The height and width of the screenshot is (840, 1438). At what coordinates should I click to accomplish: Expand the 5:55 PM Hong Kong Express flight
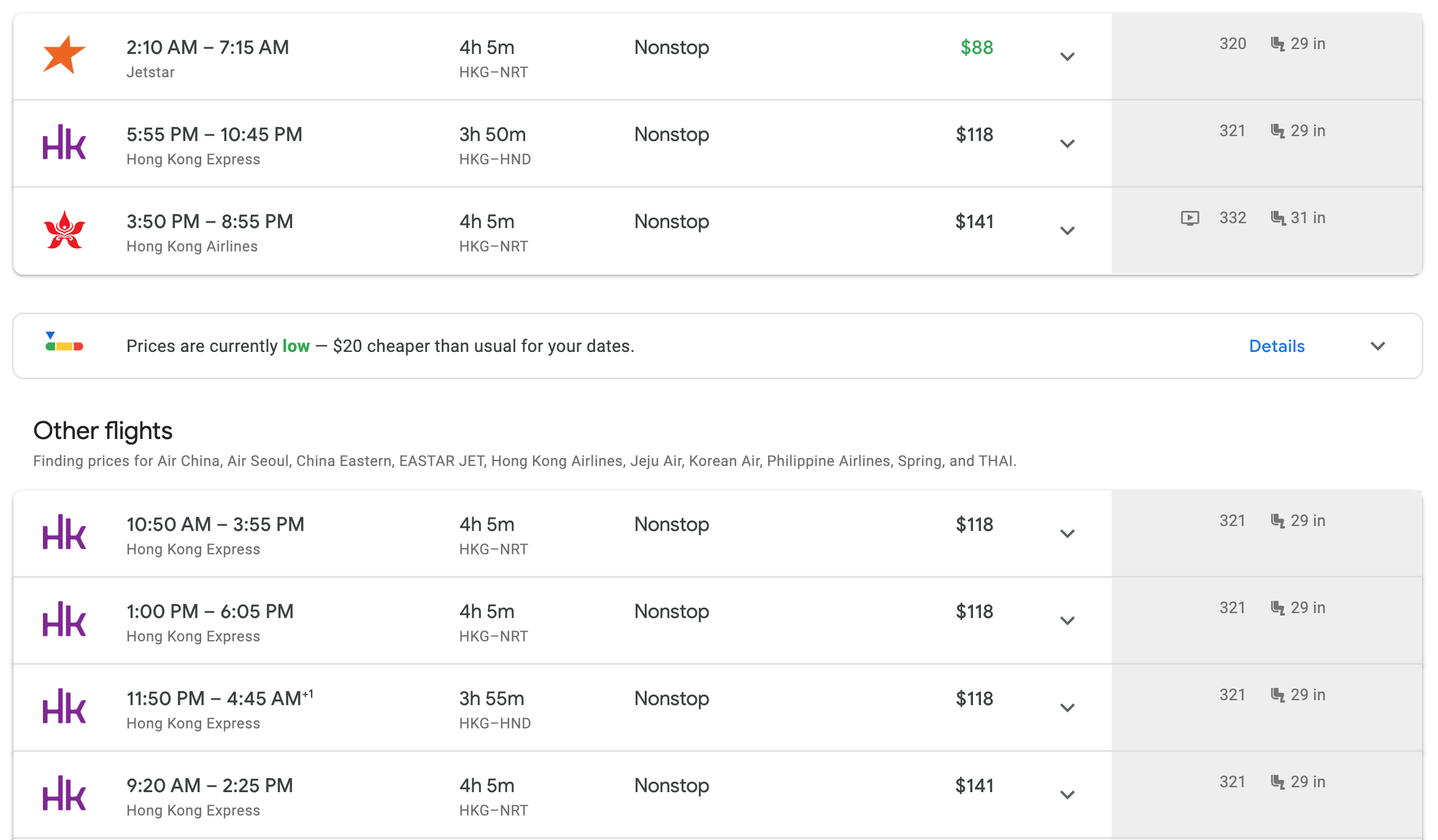click(x=1067, y=143)
